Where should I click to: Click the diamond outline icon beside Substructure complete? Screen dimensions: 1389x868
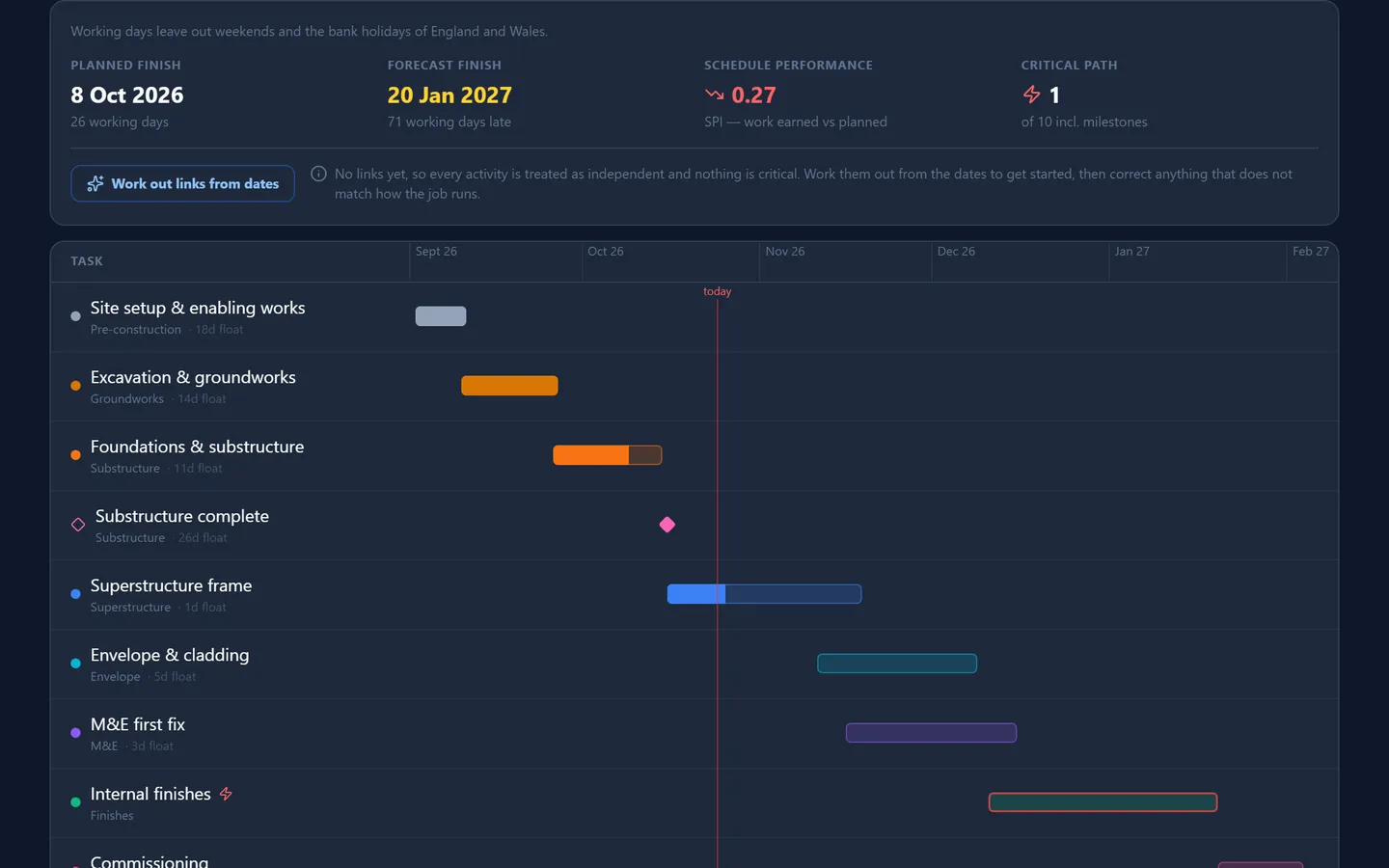pyautogui.click(x=78, y=525)
